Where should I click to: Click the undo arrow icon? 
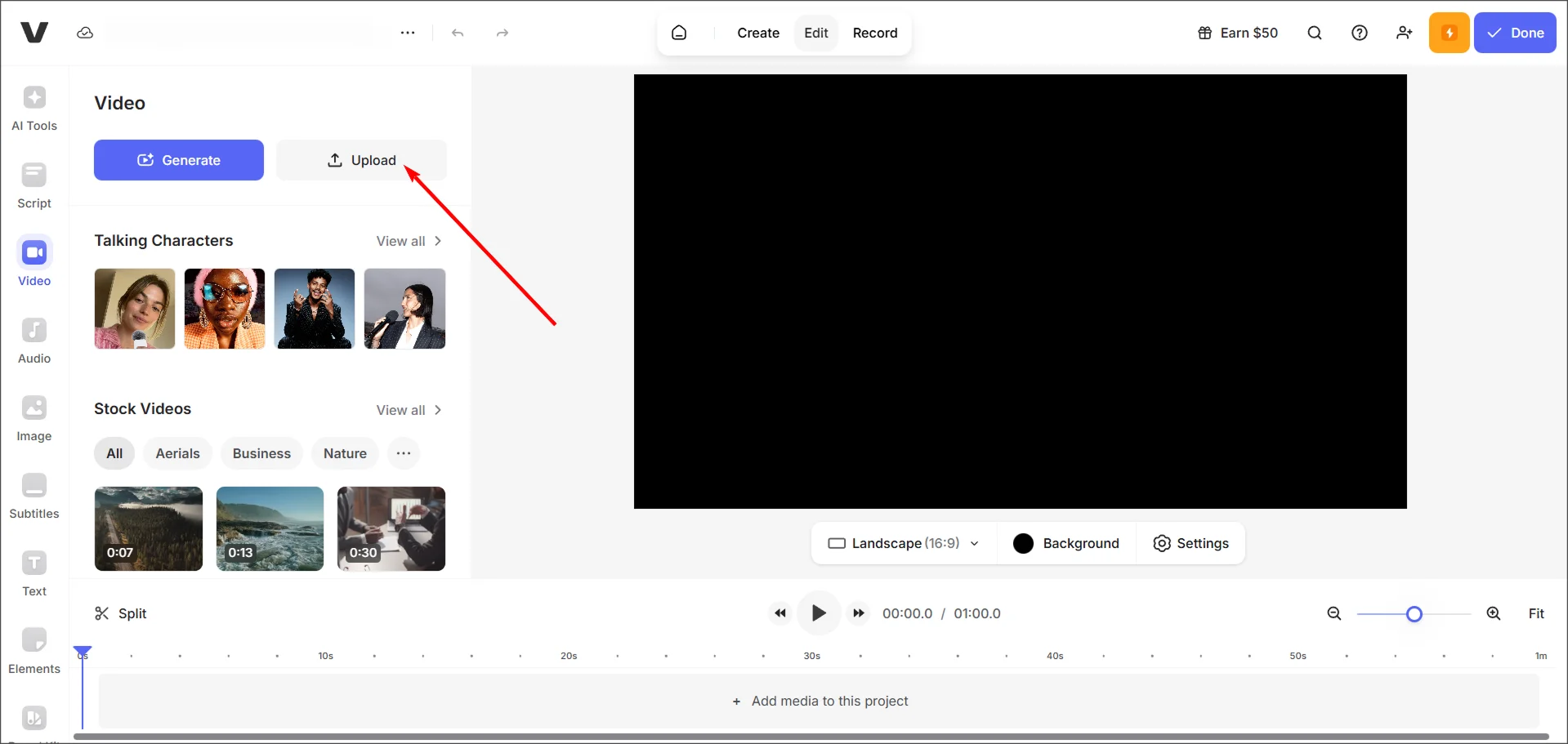pyautogui.click(x=458, y=33)
